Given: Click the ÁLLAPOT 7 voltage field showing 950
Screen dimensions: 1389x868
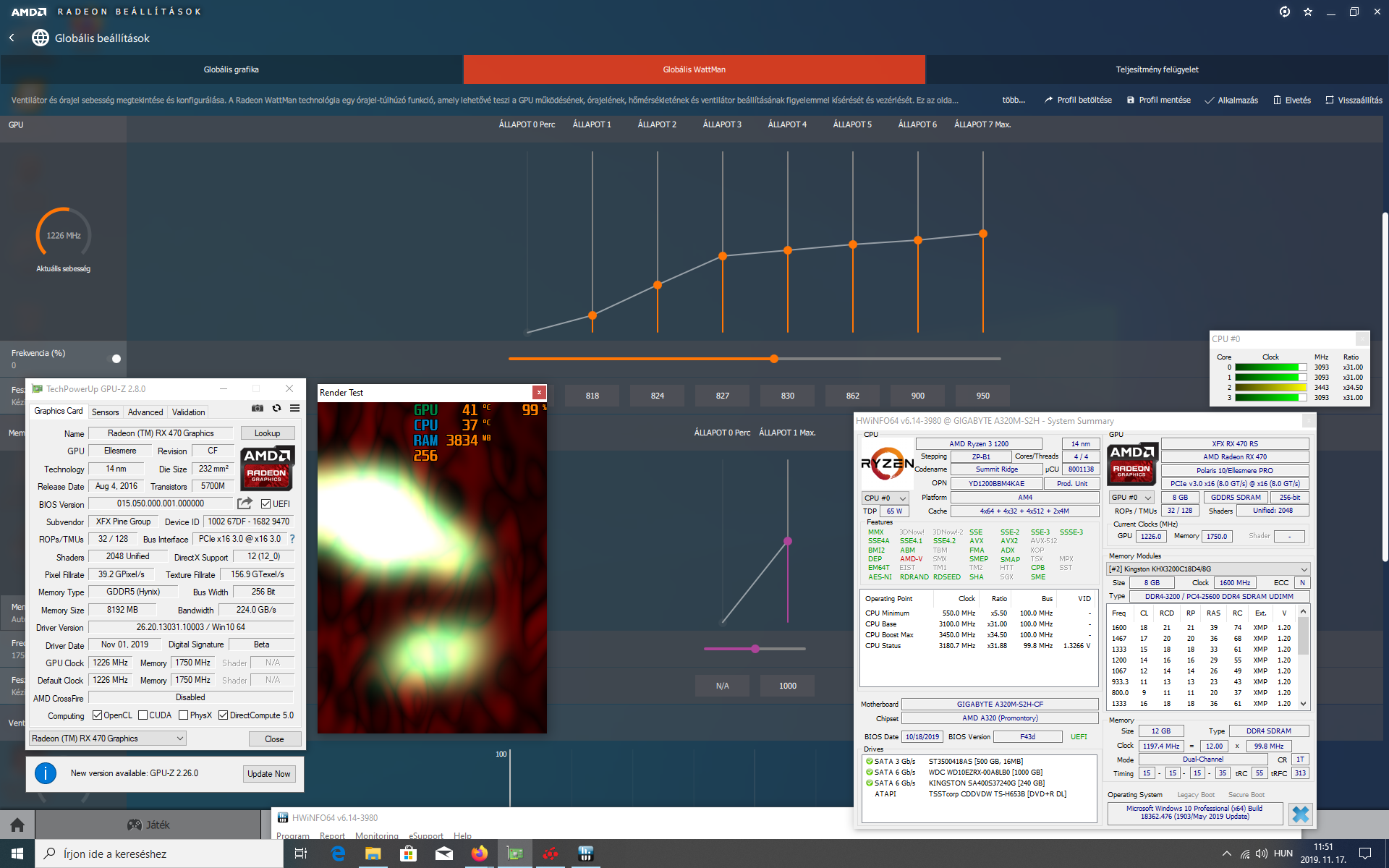Looking at the screenshot, I should point(983,396).
